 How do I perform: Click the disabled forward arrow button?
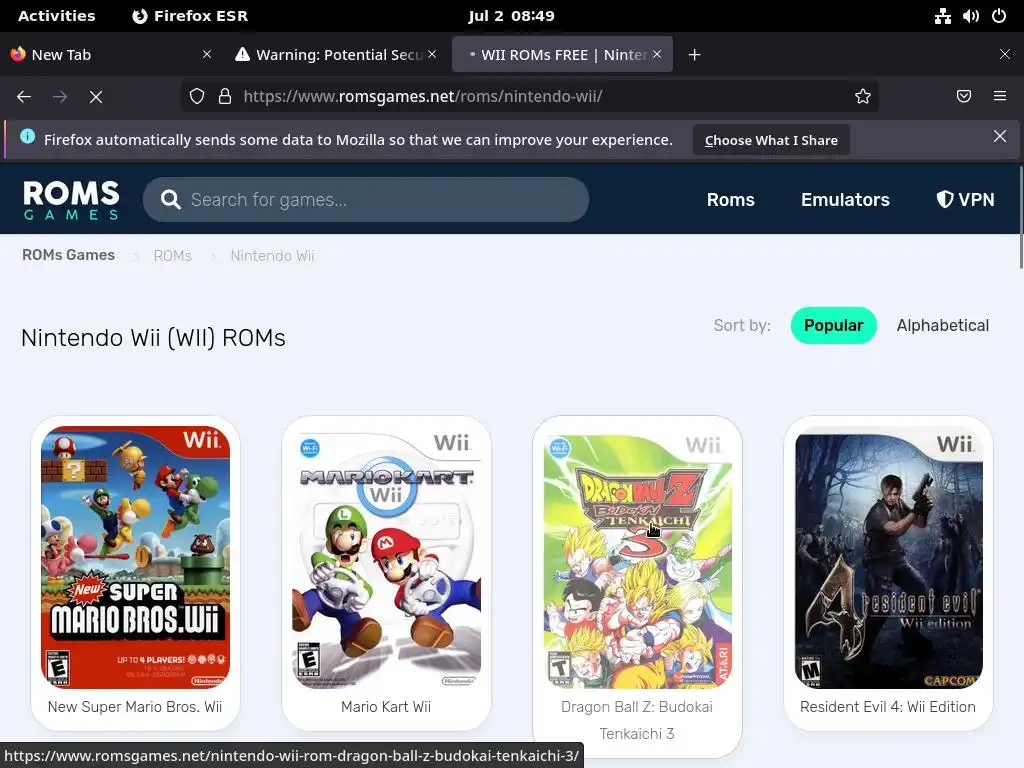[x=60, y=97]
